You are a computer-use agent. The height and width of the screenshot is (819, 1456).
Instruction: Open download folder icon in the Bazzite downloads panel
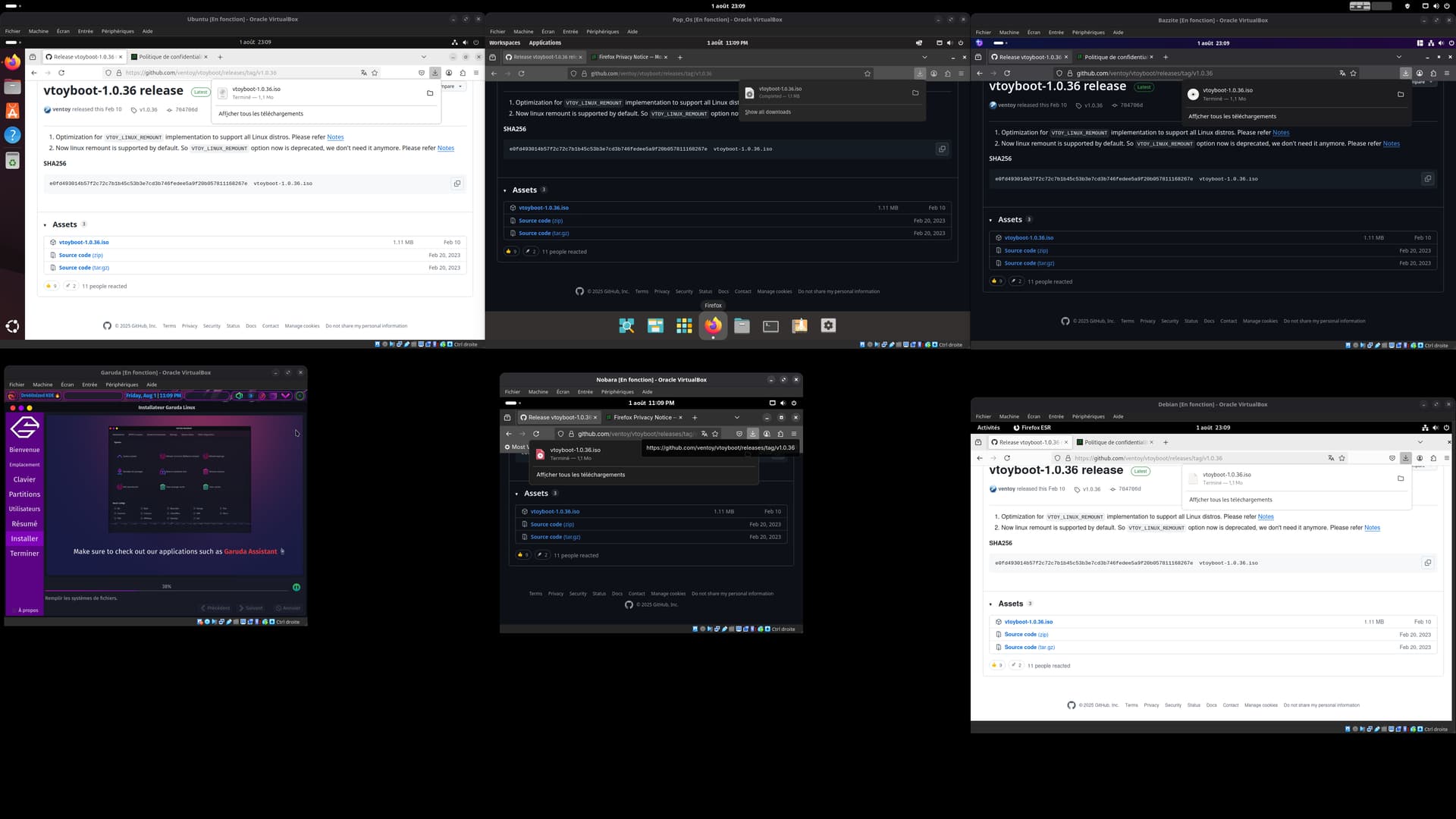coord(1400,95)
